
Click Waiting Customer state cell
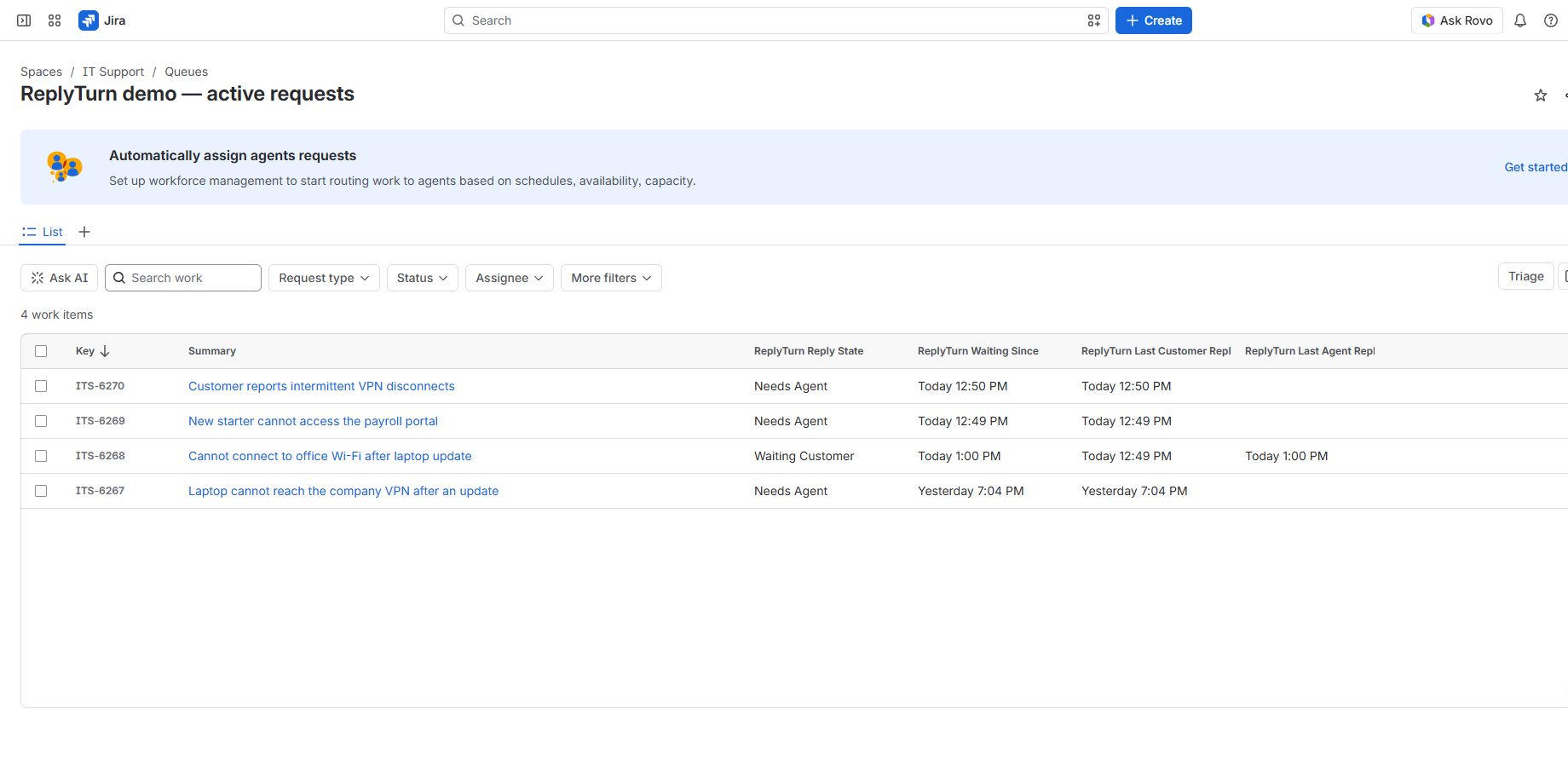(x=804, y=456)
